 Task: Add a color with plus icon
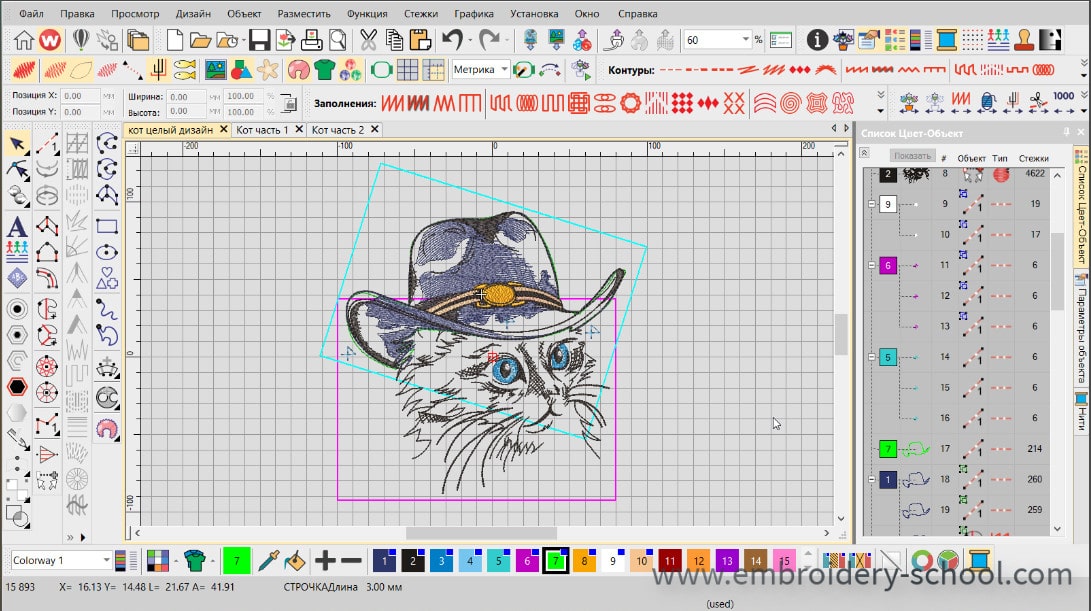coord(325,560)
